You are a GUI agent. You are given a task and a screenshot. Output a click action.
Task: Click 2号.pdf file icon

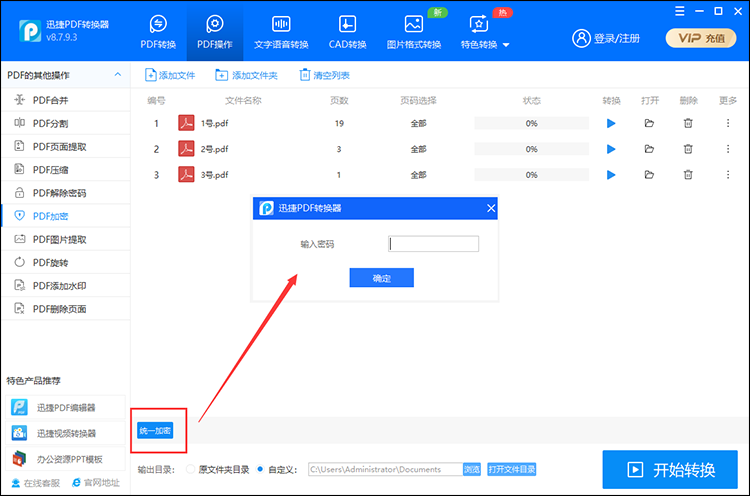186,149
